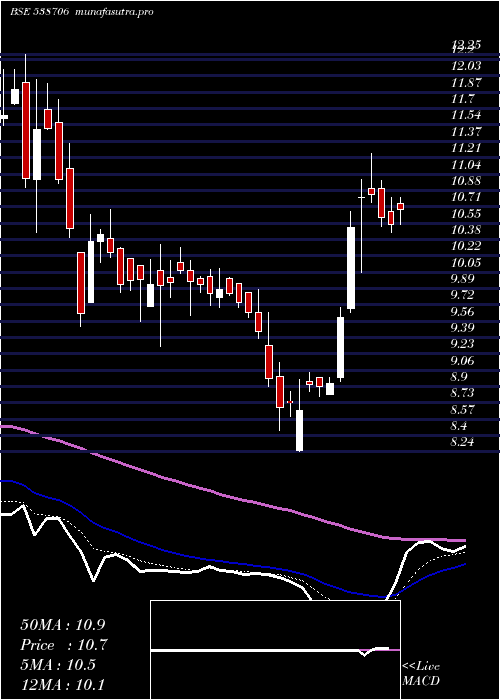Click the 11.7 price axis label
The height and width of the screenshot is (700, 500).
click(x=462, y=98)
